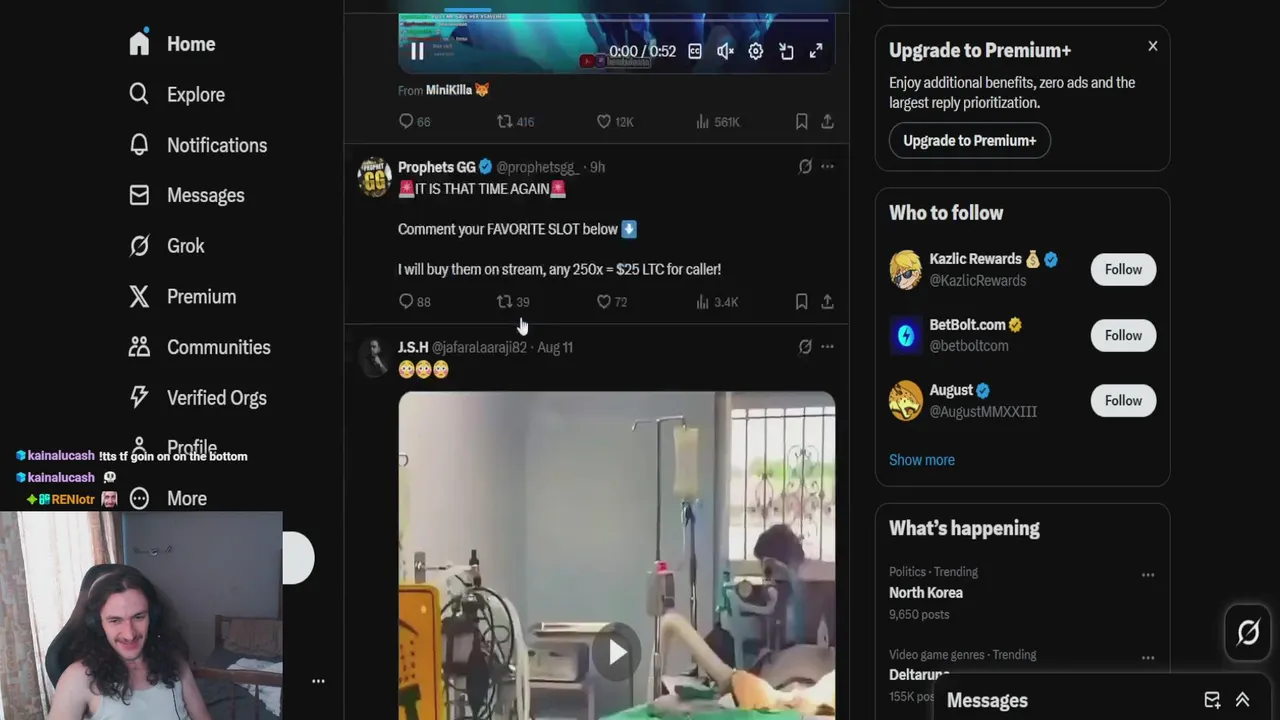Expand the Messages drawer with double-arrow icon
This screenshot has width=1280, height=720.
pos(1242,700)
